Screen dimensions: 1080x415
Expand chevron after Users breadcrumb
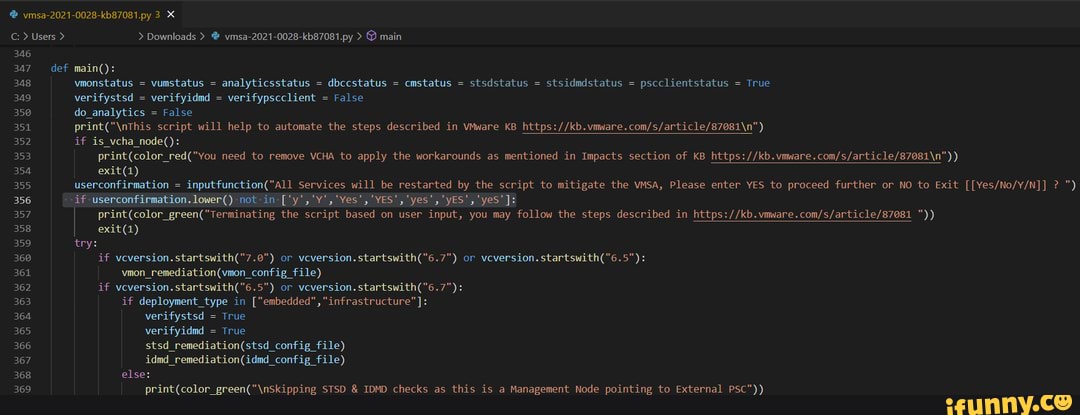[62, 37]
